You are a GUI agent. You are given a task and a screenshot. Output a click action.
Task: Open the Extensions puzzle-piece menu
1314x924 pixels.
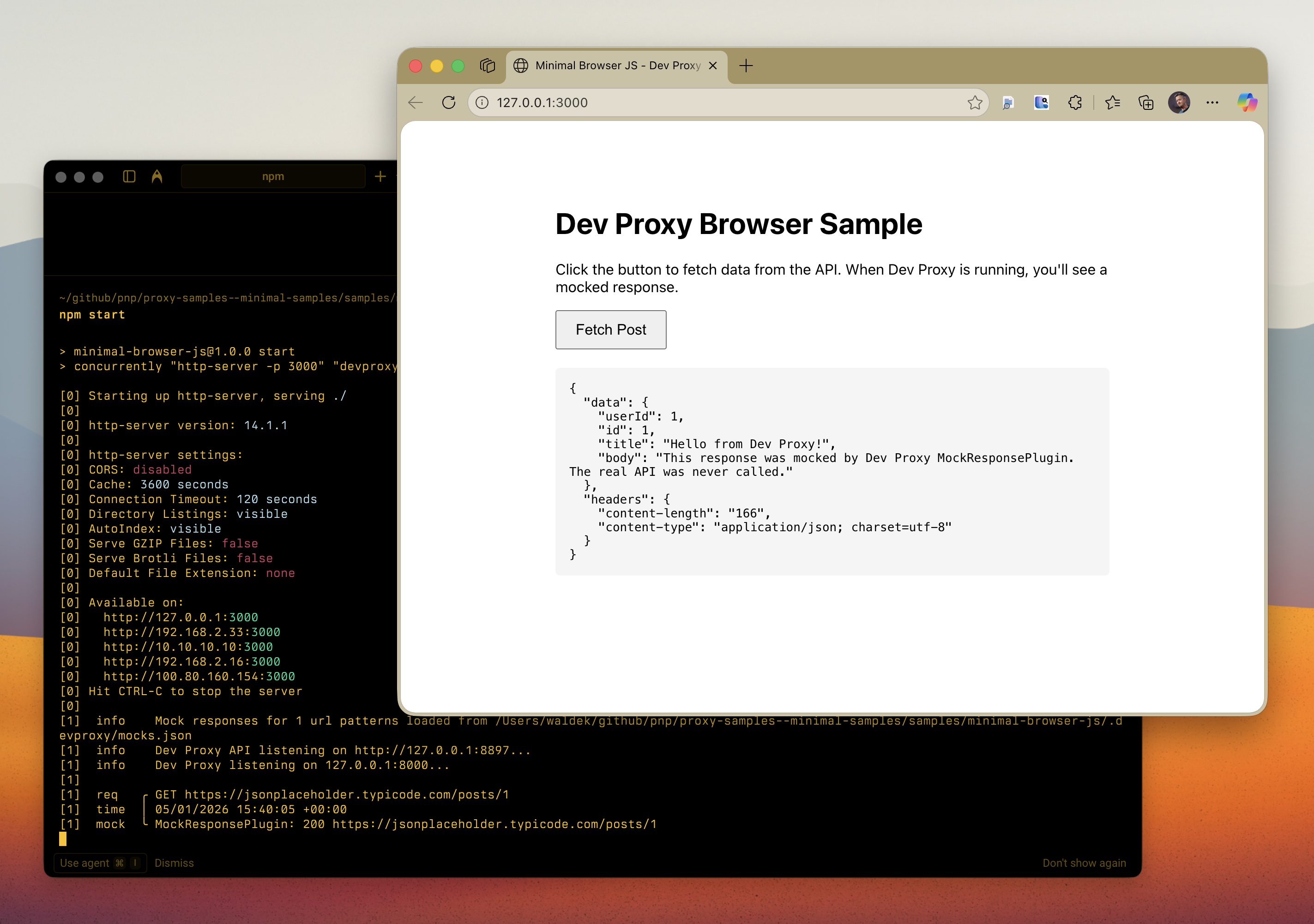click(x=1075, y=102)
